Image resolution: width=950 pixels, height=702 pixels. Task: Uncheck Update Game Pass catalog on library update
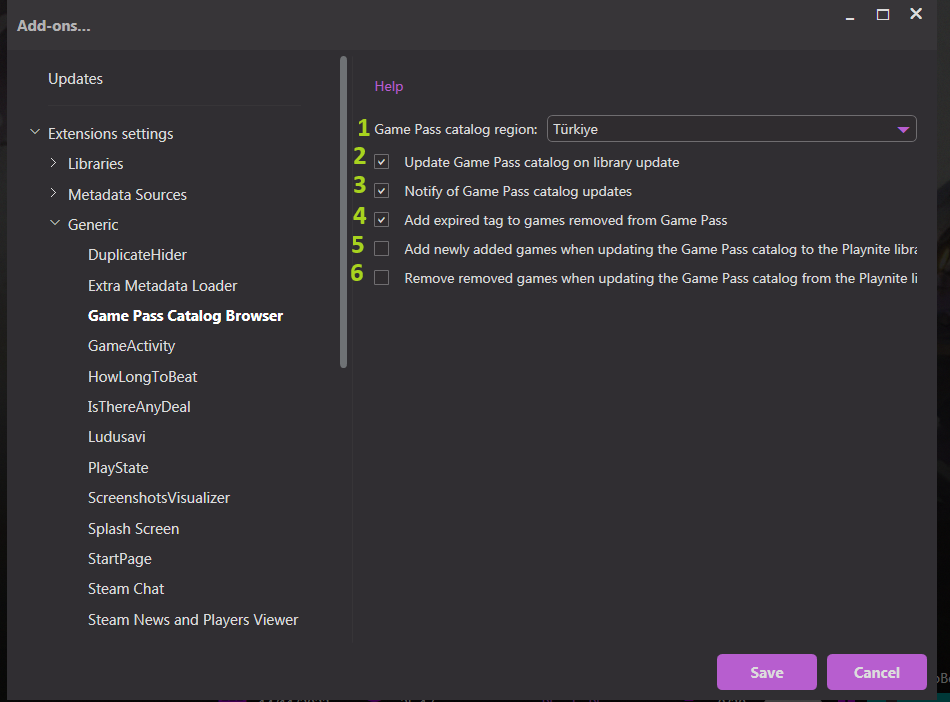[x=382, y=162]
